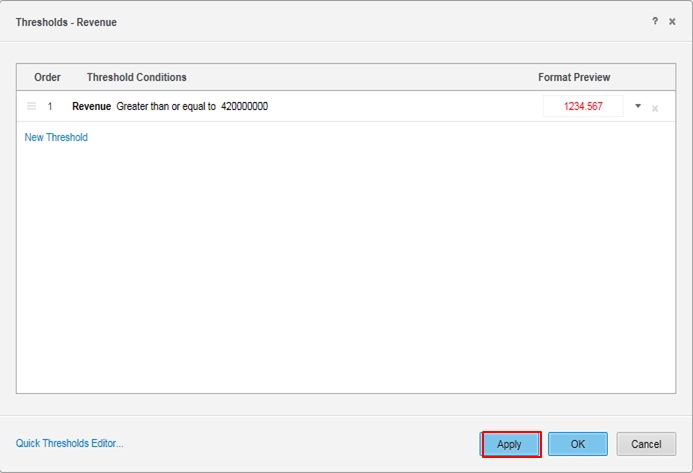Click the Order column header

coord(47,77)
